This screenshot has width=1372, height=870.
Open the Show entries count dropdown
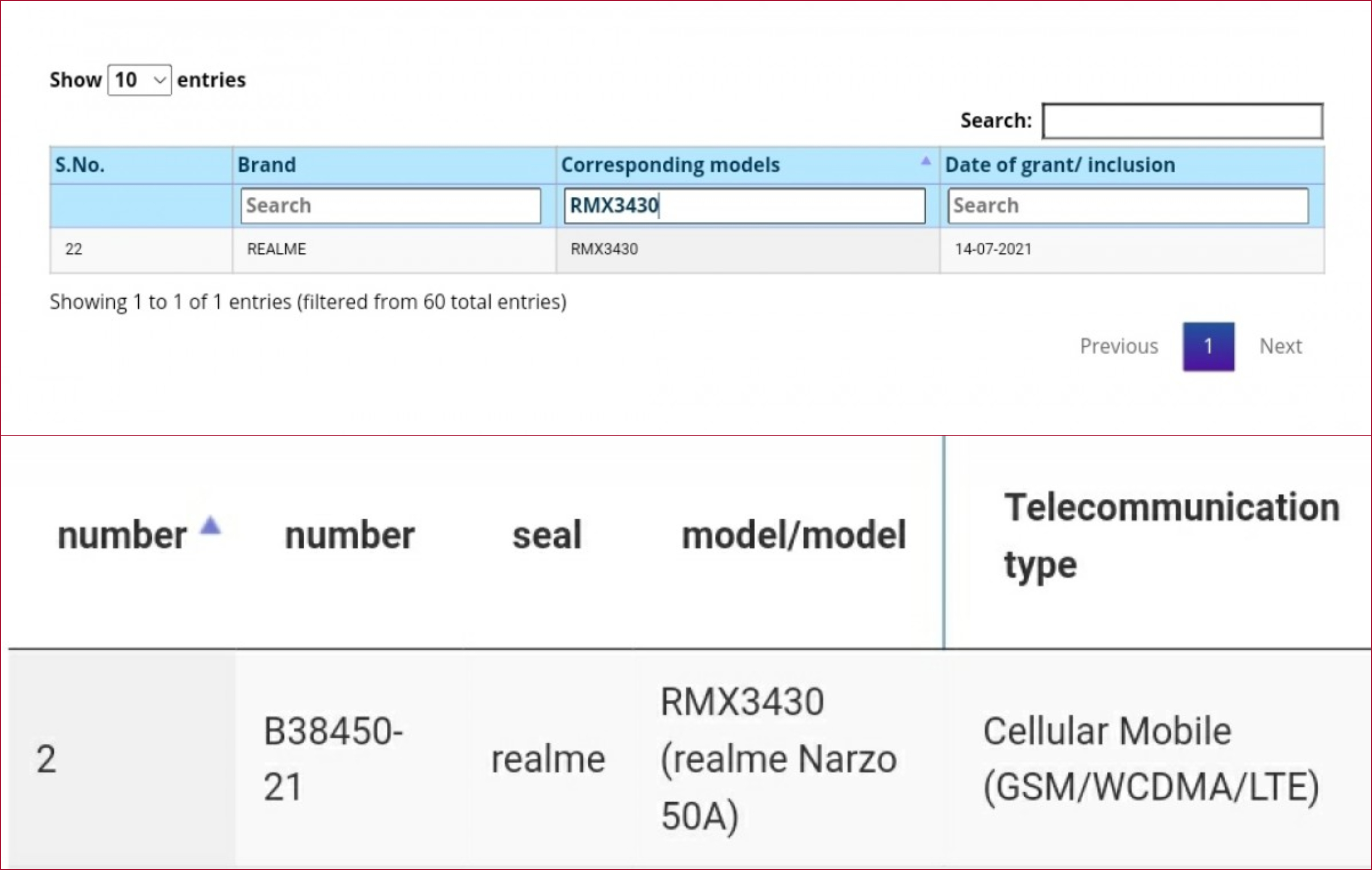140,80
